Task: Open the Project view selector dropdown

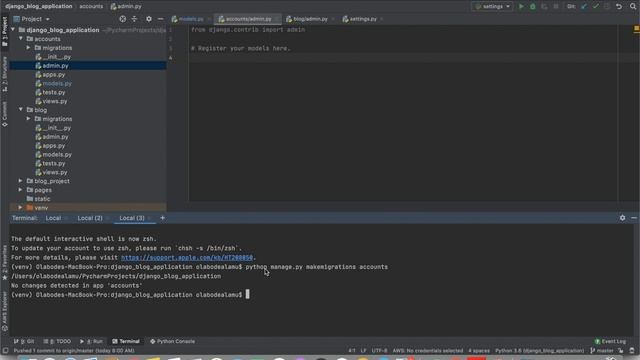Action: point(32,19)
